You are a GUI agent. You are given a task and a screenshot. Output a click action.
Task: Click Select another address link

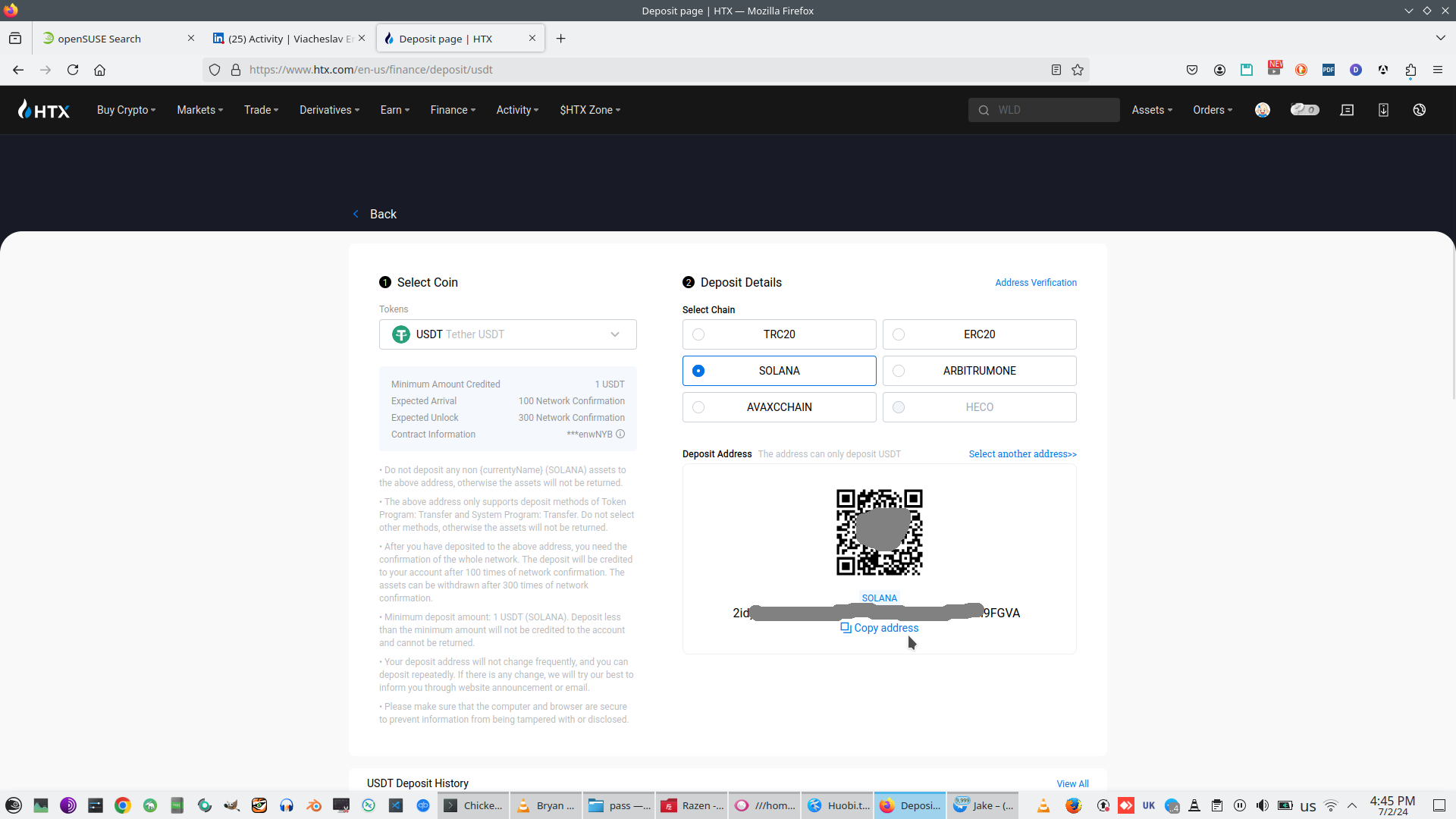[x=1022, y=454]
